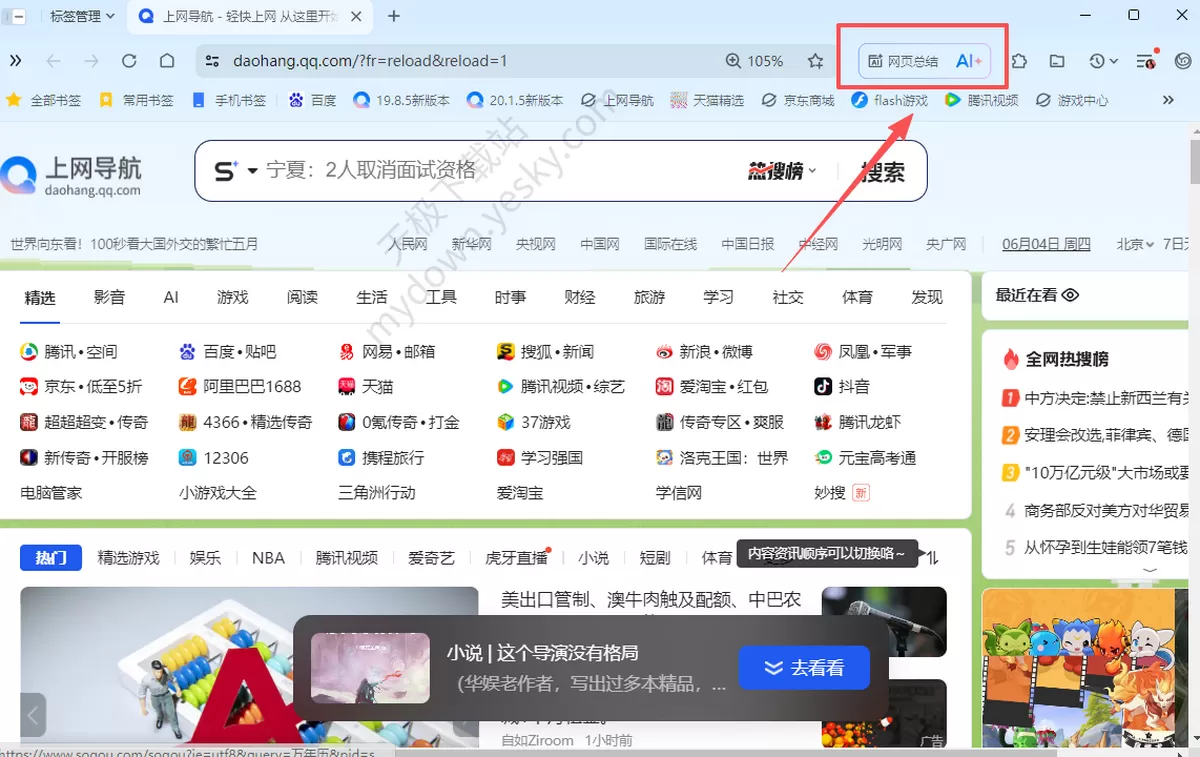Open 常用书签 bookmarks folder
This screenshot has height=757, width=1200.
point(137,100)
